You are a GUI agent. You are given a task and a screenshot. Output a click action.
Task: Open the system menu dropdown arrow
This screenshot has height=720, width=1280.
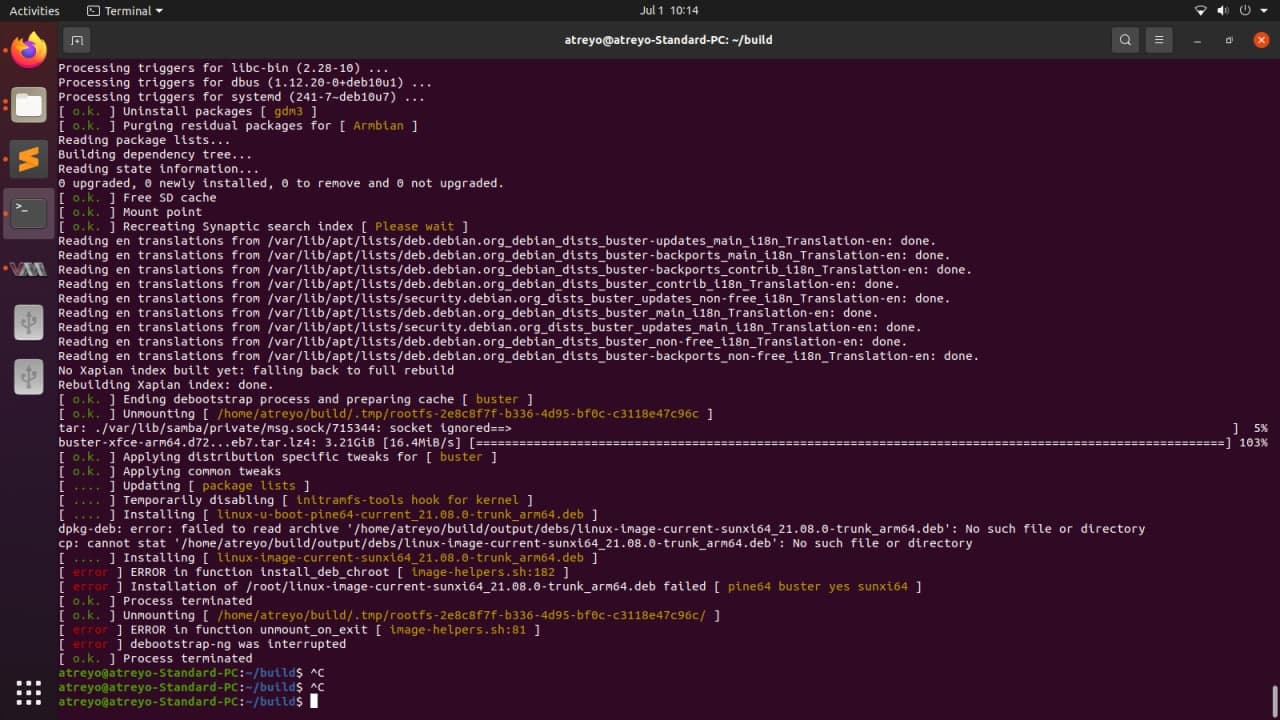coord(1263,11)
